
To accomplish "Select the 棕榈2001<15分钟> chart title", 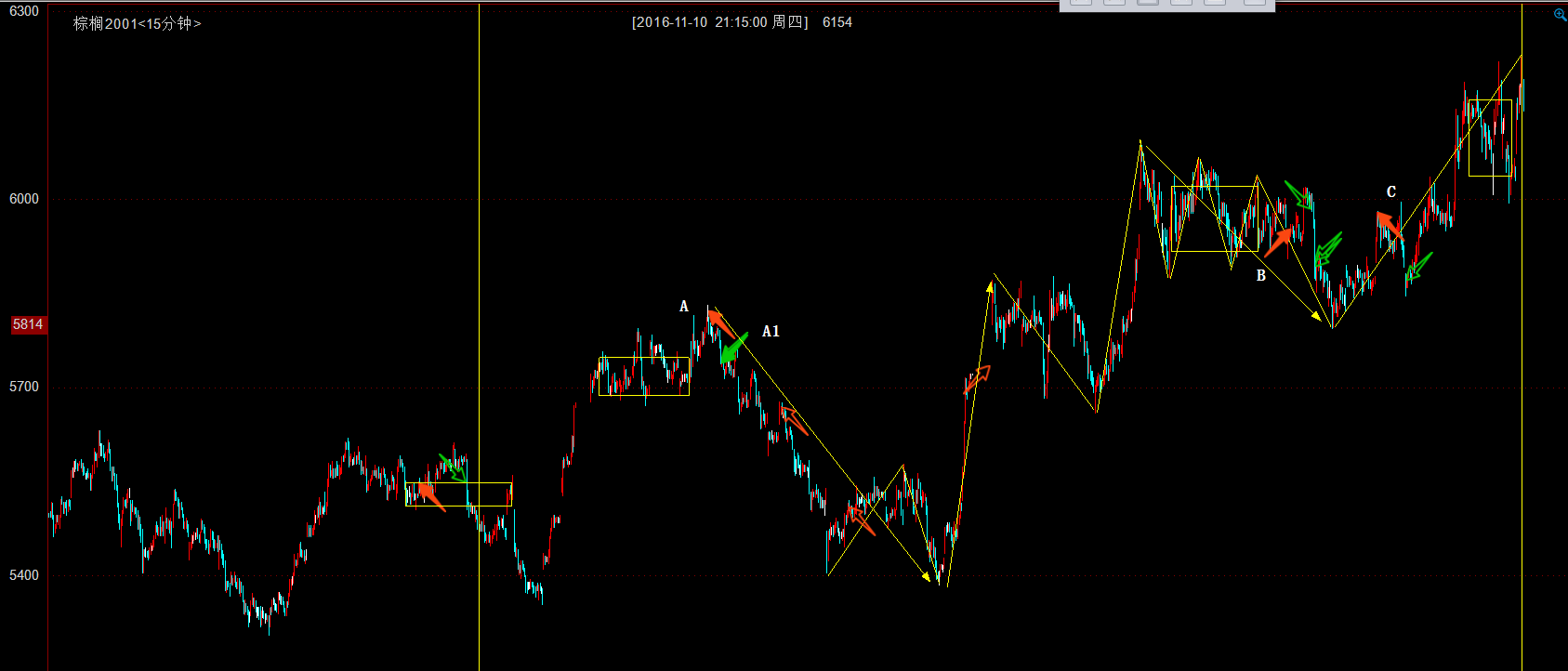I will [137, 23].
